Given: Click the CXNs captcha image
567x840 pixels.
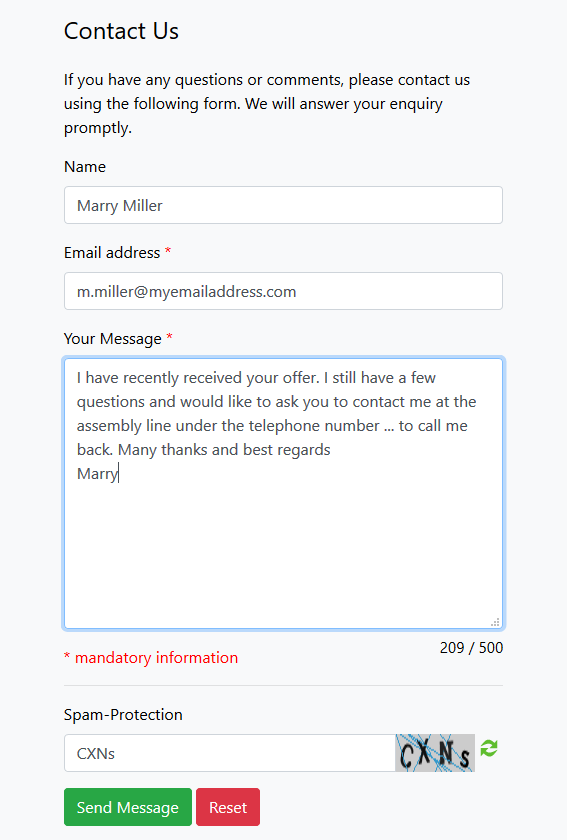Looking at the screenshot, I should click(435, 753).
